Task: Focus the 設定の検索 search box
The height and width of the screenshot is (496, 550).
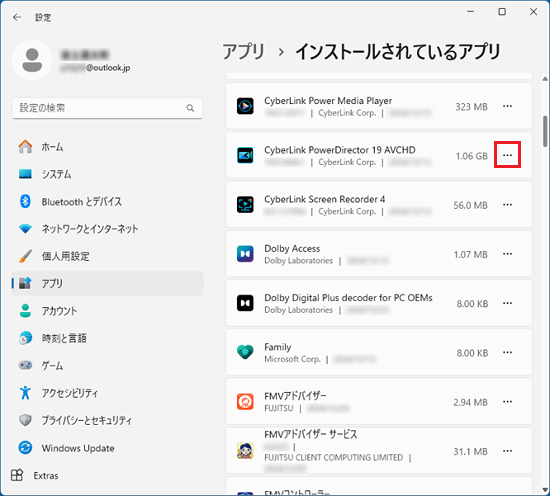Action: [107, 108]
